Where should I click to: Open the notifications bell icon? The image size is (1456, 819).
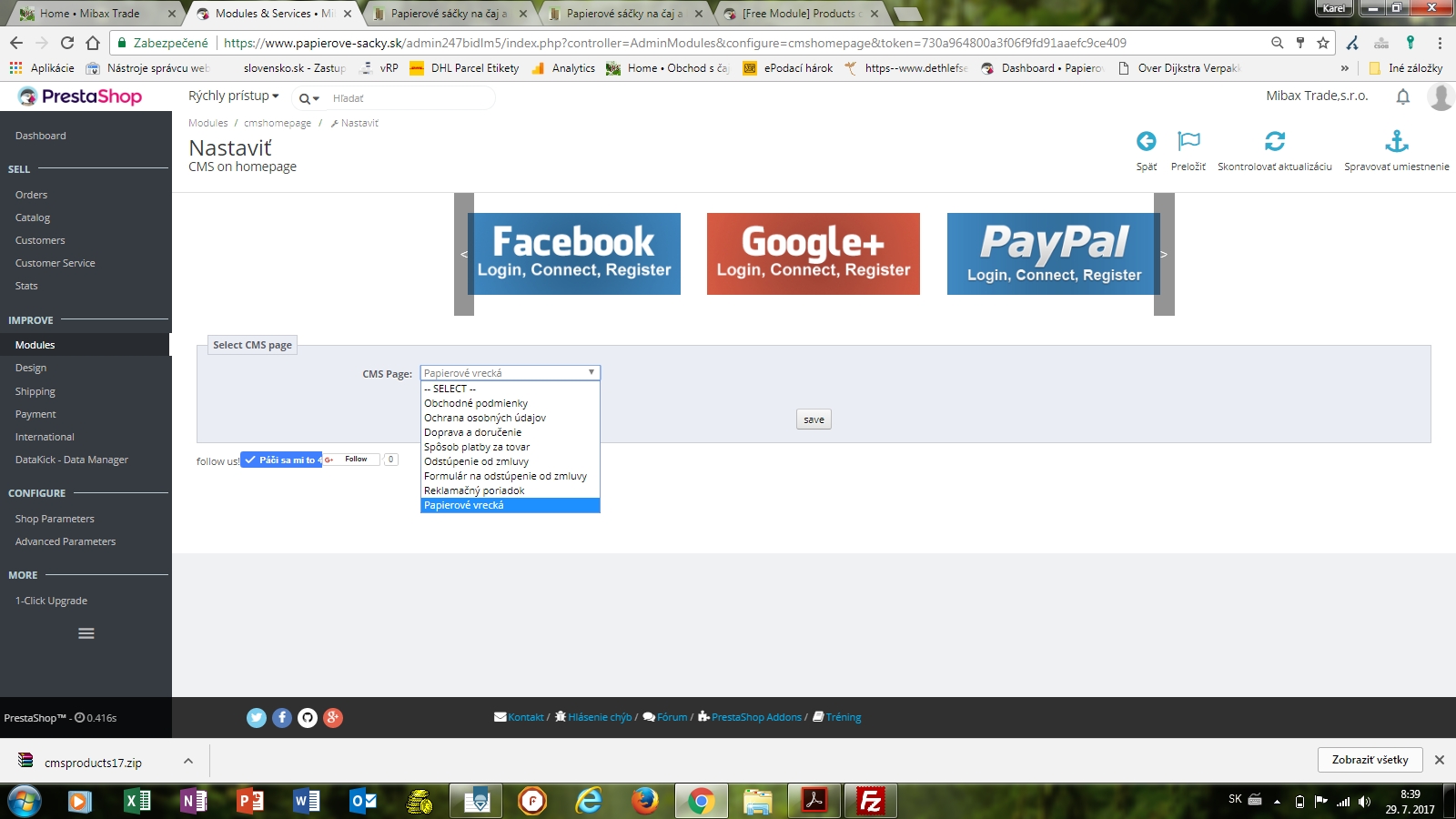click(1403, 96)
